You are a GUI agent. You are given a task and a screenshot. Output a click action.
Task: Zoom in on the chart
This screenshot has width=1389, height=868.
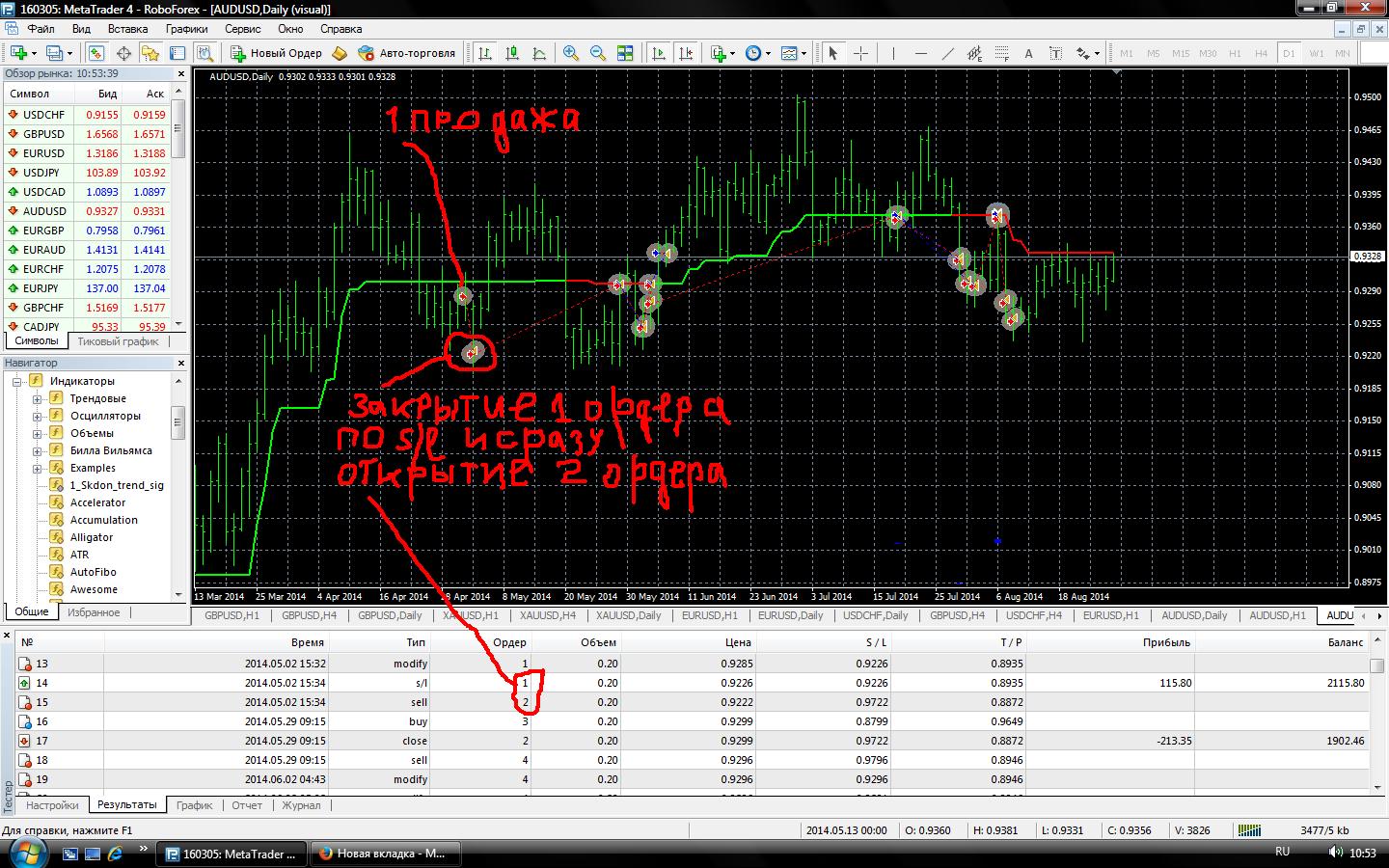[571, 53]
